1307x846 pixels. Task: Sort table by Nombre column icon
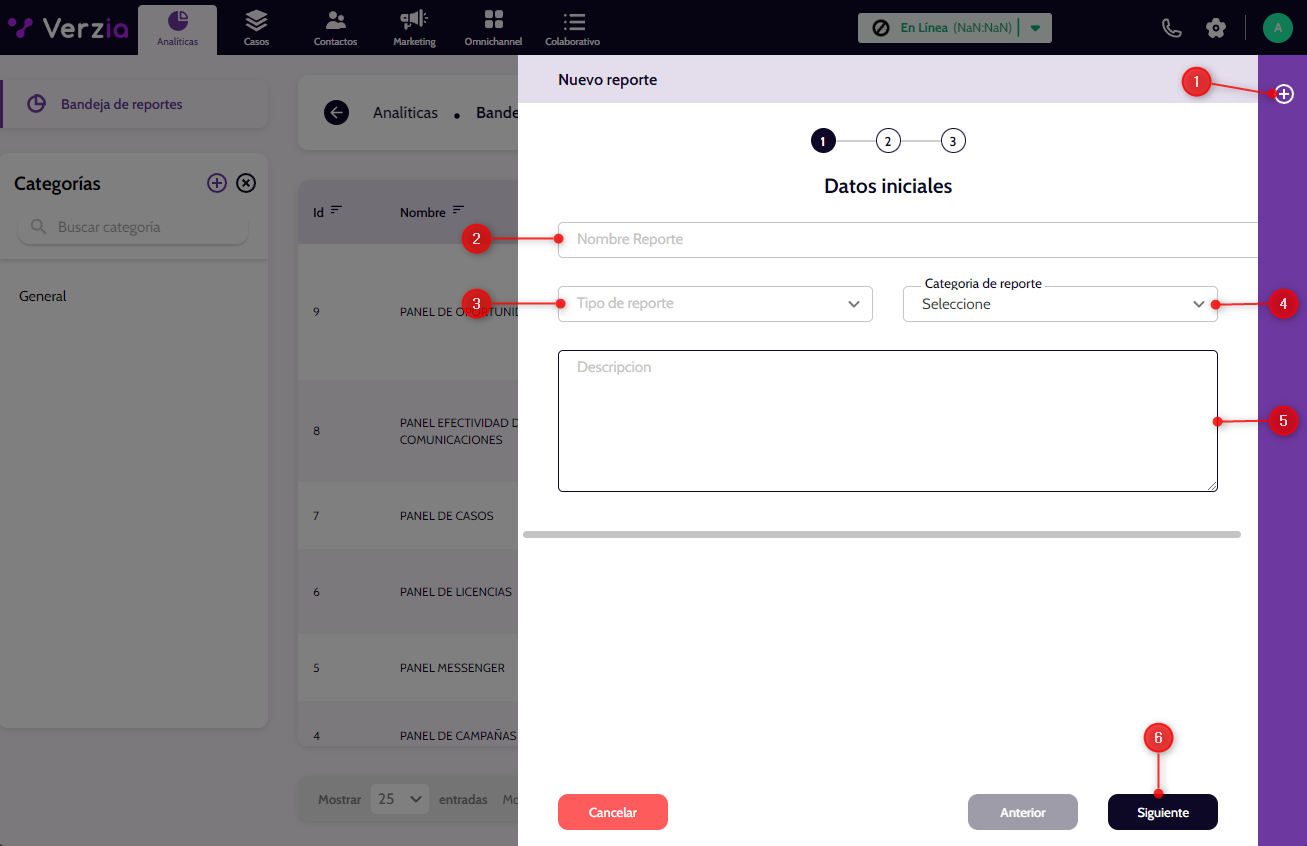(x=458, y=210)
